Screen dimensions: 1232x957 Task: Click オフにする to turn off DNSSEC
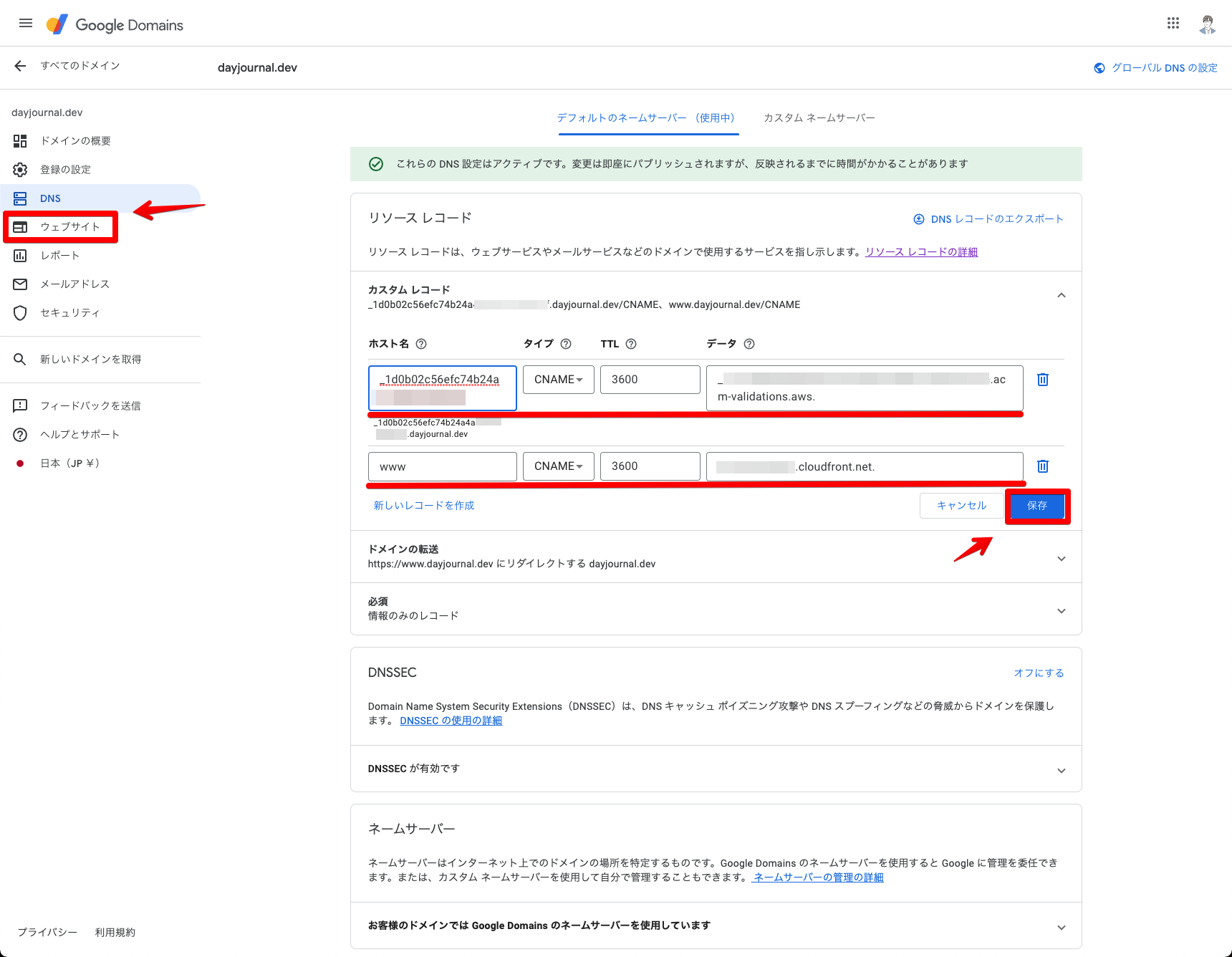pos(1039,673)
